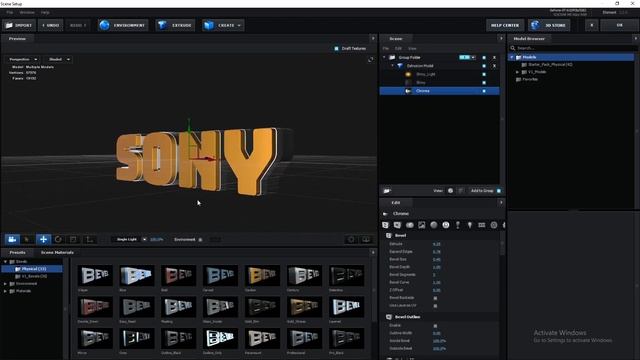The height and width of the screenshot is (360, 640).
Task: Select the scale transform tool
Action: tap(73, 240)
